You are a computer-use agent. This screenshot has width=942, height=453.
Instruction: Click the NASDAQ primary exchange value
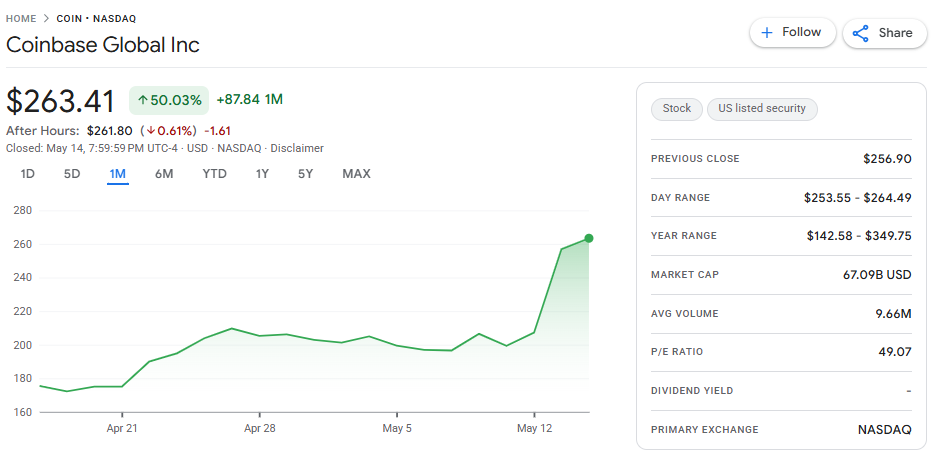point(884,430)
